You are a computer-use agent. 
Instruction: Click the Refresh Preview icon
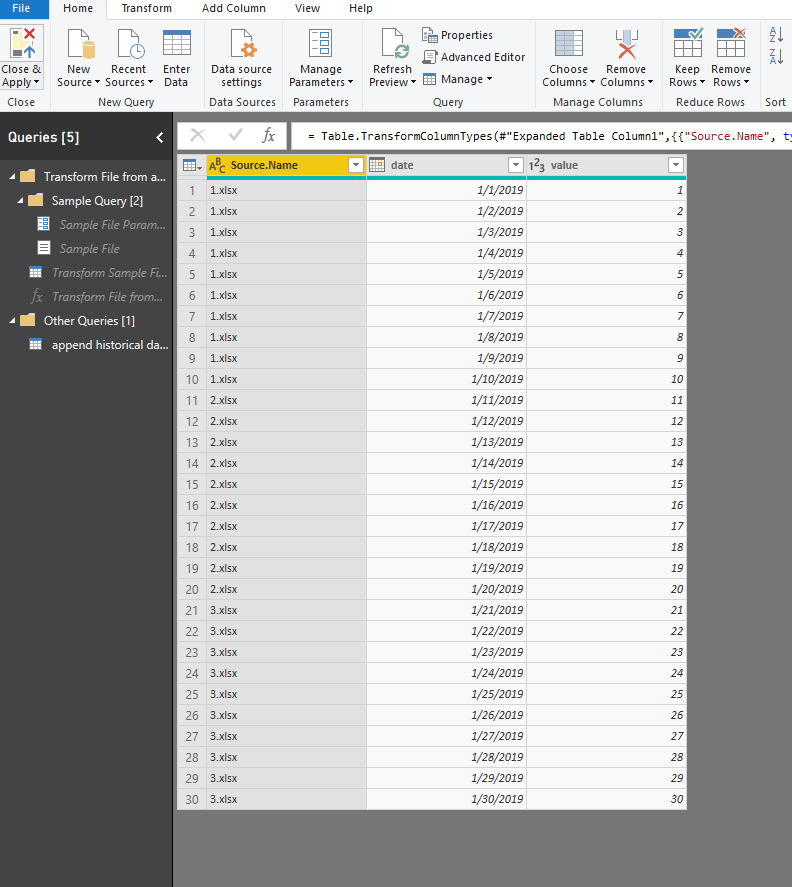coord(395,44)
